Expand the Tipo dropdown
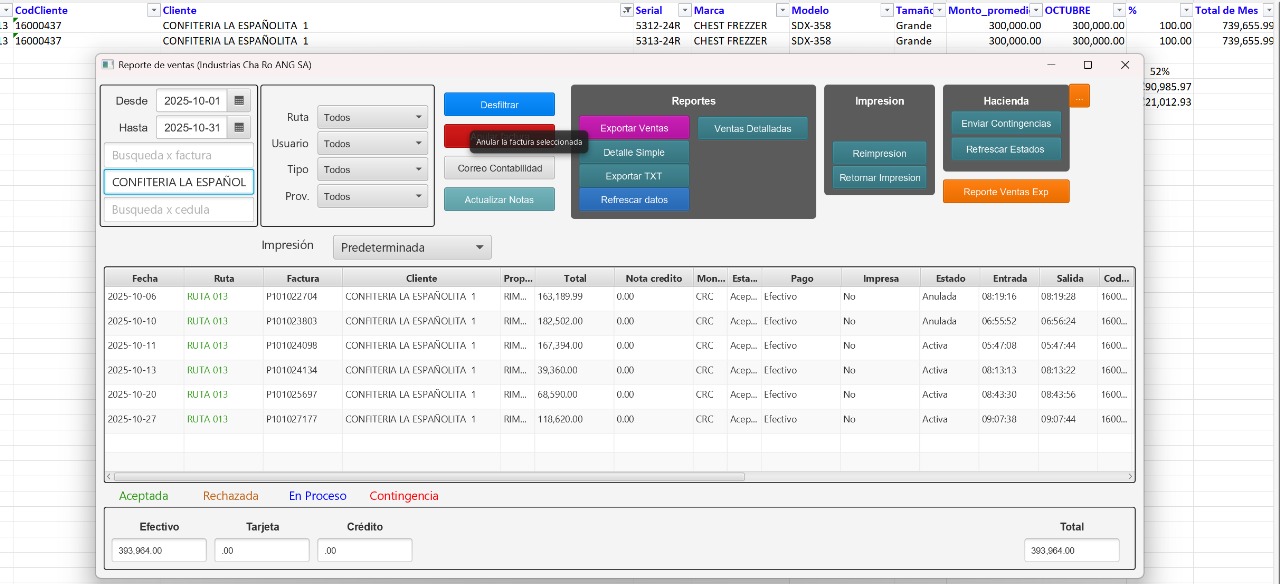The width and height of the screenshot is (1280, 584). click(372, 170)
